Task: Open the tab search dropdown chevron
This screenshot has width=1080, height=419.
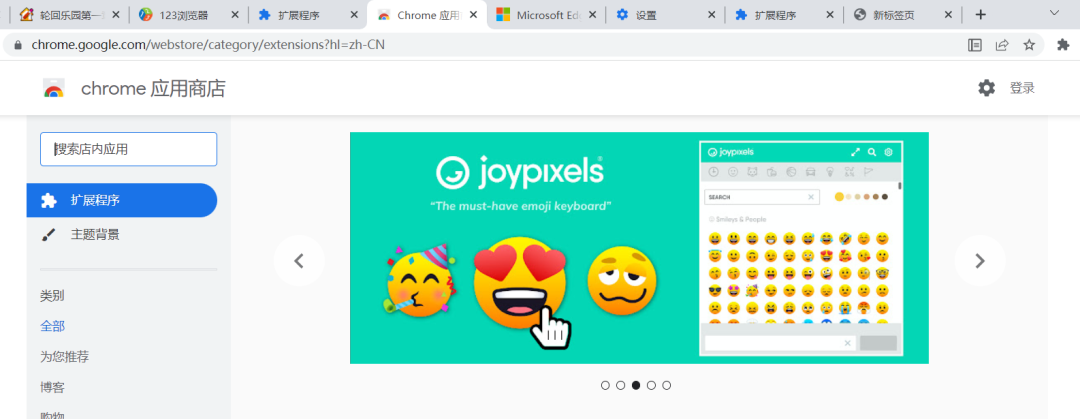Action: (x=1054, y=12)
